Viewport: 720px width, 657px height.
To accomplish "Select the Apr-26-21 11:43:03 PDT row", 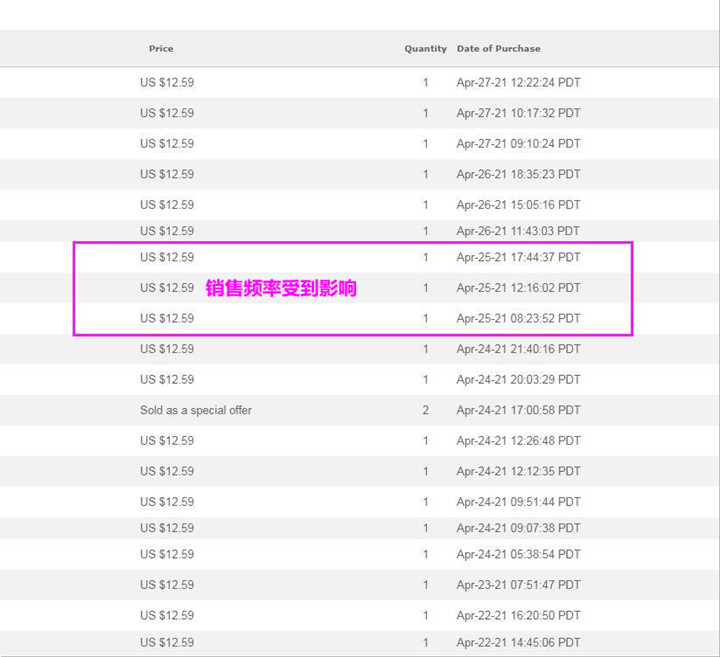I will point(360,231).
